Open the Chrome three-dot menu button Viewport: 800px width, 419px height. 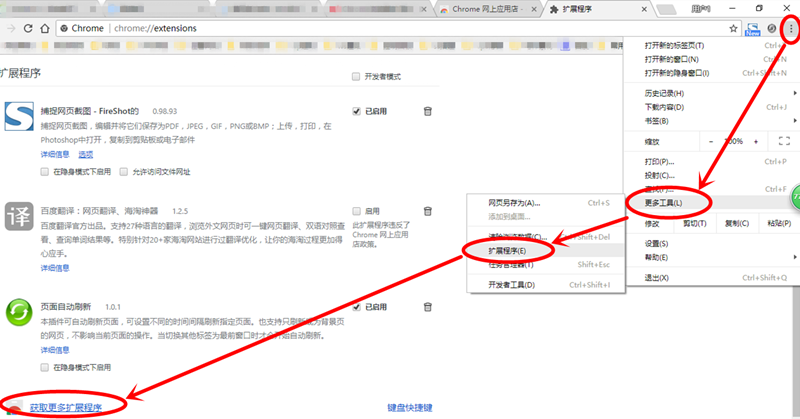[x=791, y=29]
